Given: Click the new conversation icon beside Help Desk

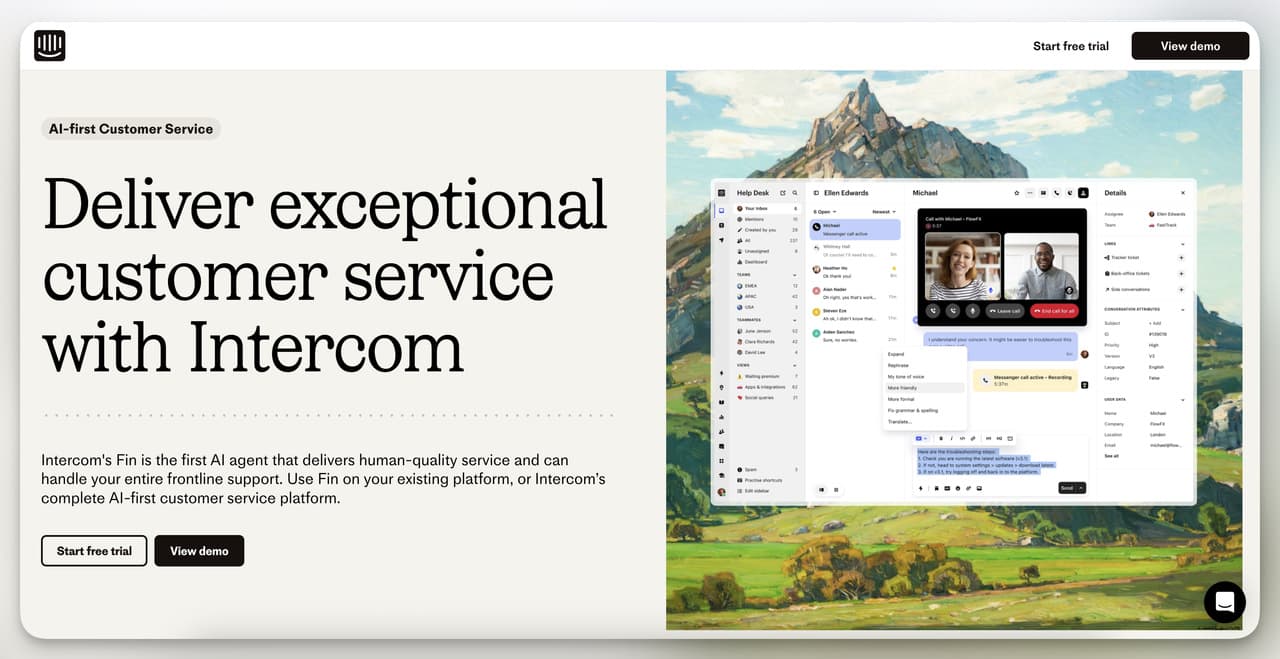Looking at the screenshot, I should (x=783, y=193).
